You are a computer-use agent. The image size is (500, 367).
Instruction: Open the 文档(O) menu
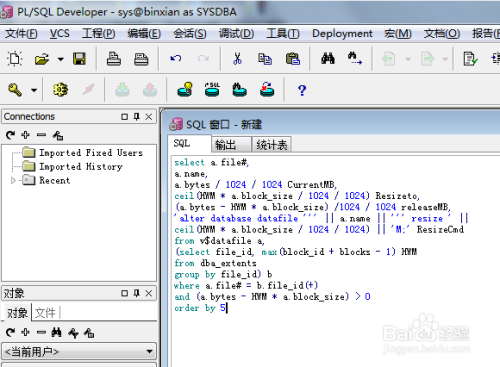tap(442, 34)
